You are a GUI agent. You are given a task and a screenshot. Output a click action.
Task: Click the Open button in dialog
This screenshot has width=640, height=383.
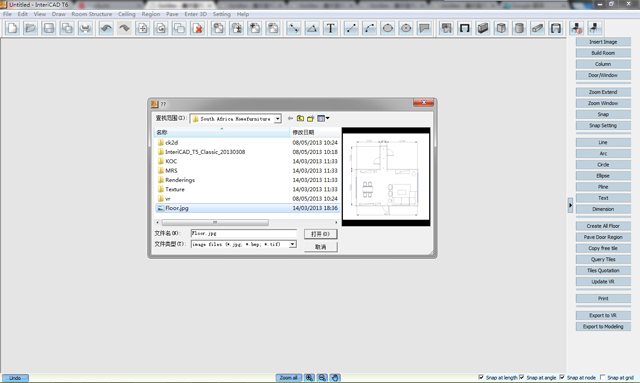coord(320,234)
